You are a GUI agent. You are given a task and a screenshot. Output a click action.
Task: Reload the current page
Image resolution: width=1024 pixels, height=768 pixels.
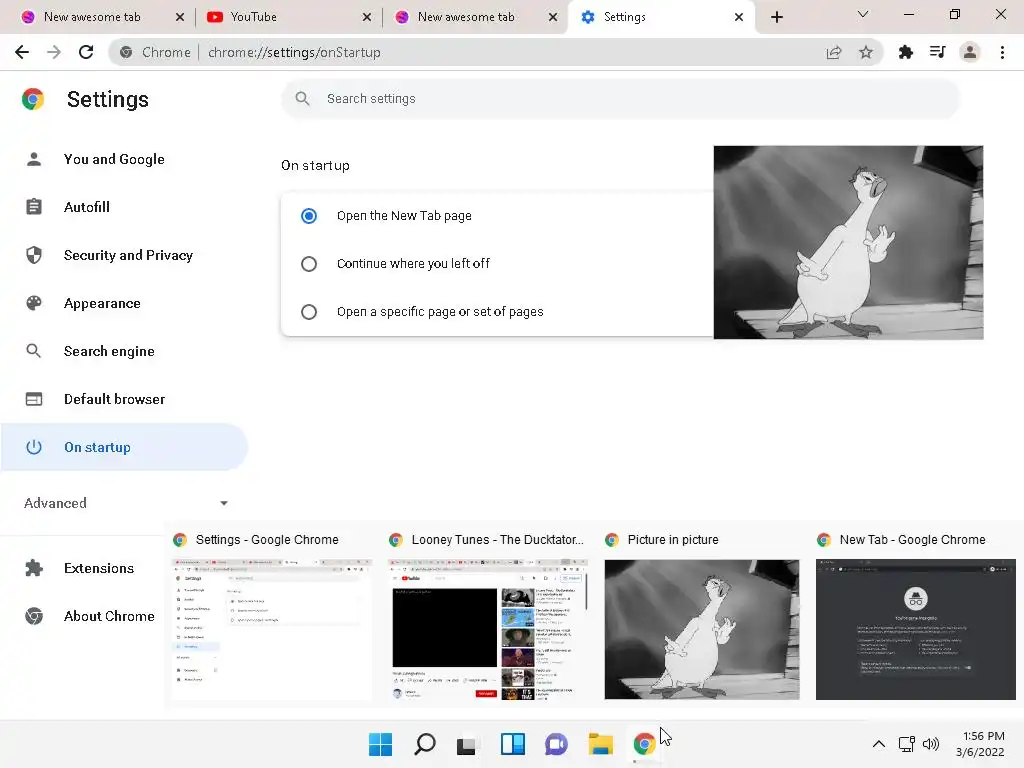[x=86, y=52]
